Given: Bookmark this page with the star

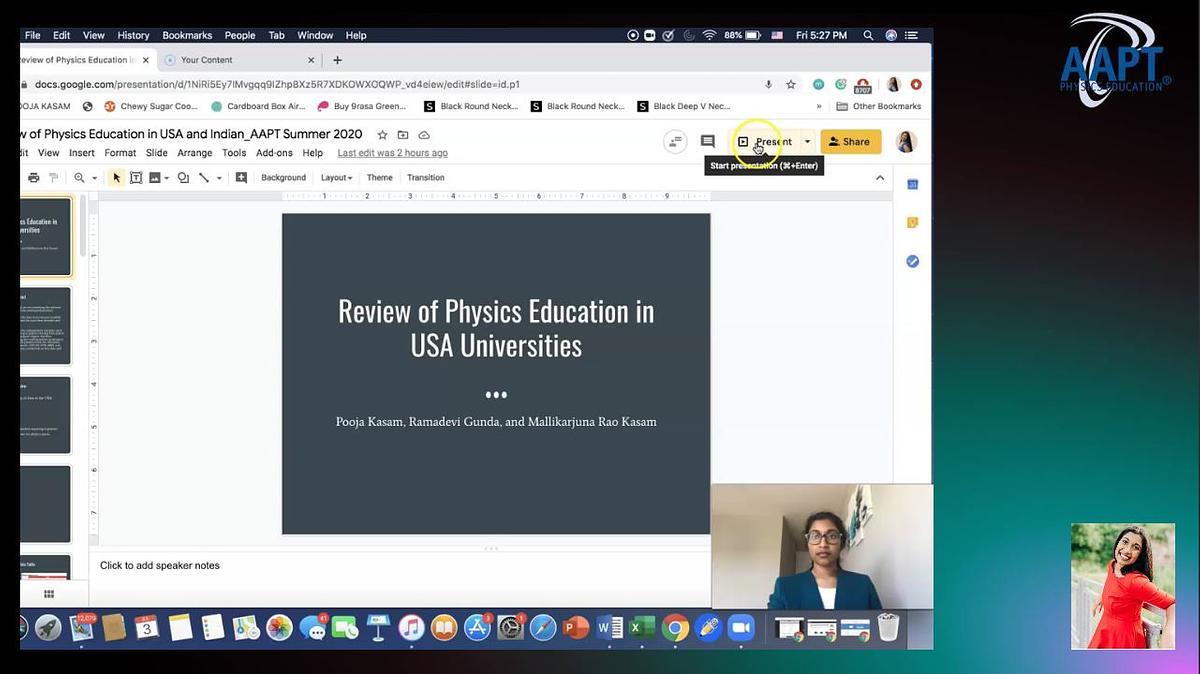Looking at the screenshot, I should [791, 85].
